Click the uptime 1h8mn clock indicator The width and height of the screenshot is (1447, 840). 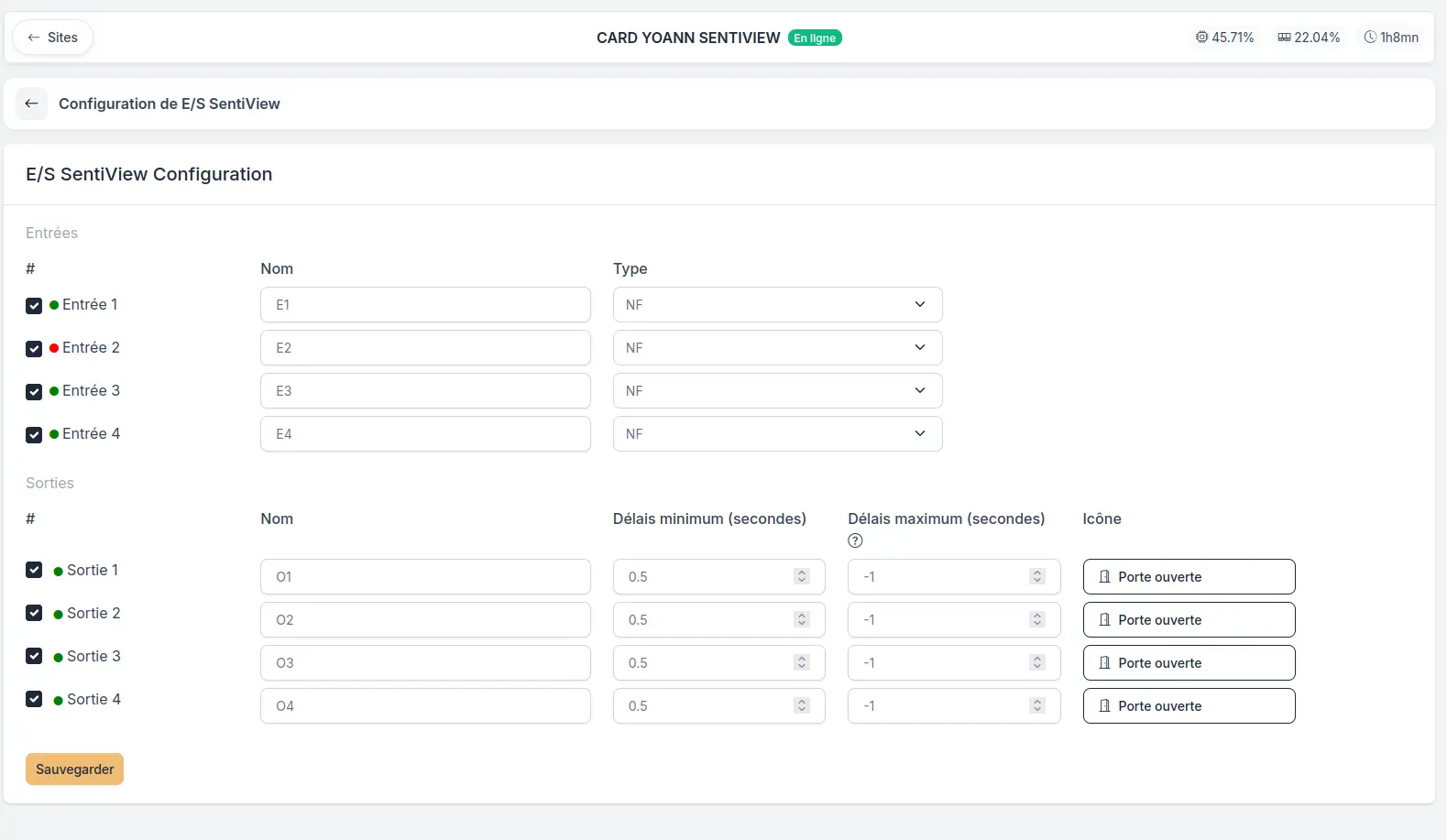tap(1391, 38)
